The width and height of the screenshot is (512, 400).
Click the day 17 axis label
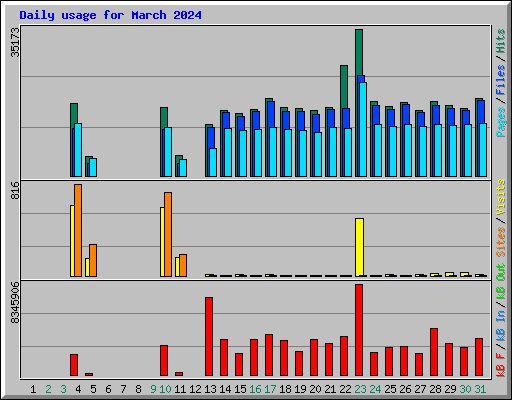[270, 389]
